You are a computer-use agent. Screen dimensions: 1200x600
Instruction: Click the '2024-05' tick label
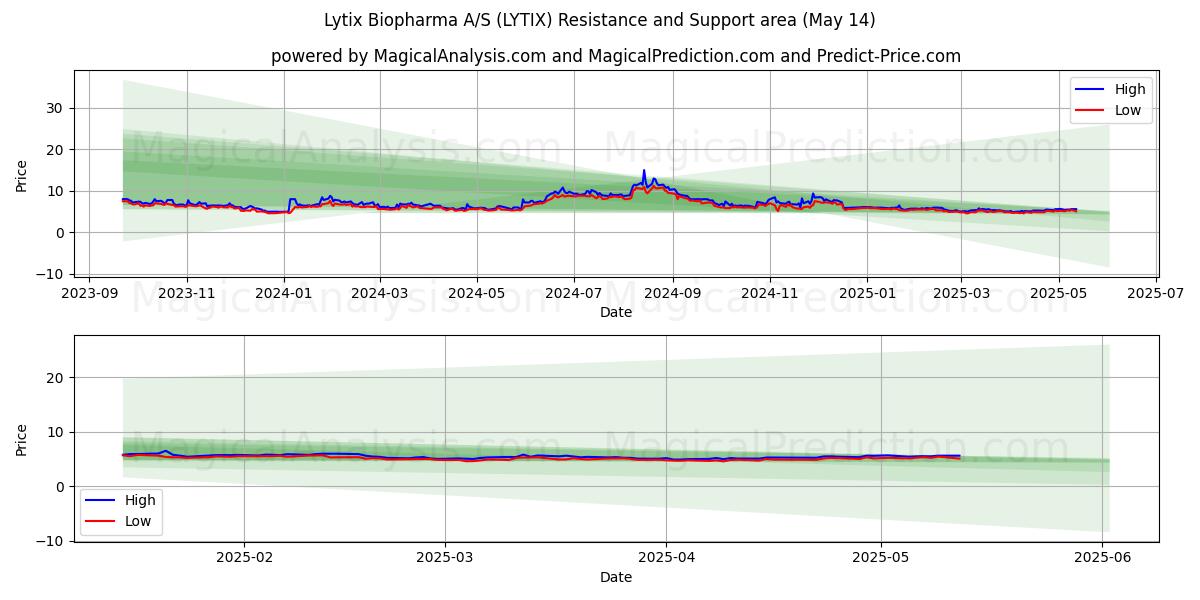[x=476, y=294]
